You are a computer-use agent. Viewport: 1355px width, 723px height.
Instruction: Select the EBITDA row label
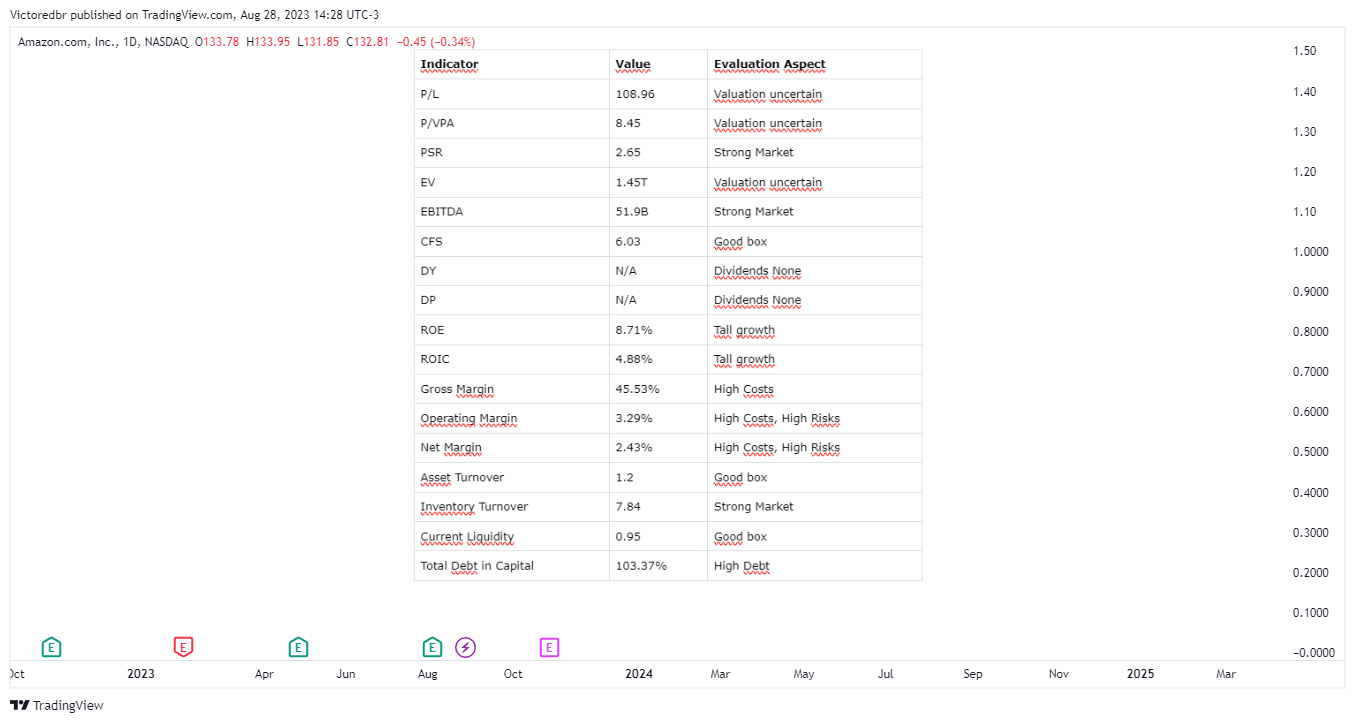click(x=441, y=212)
